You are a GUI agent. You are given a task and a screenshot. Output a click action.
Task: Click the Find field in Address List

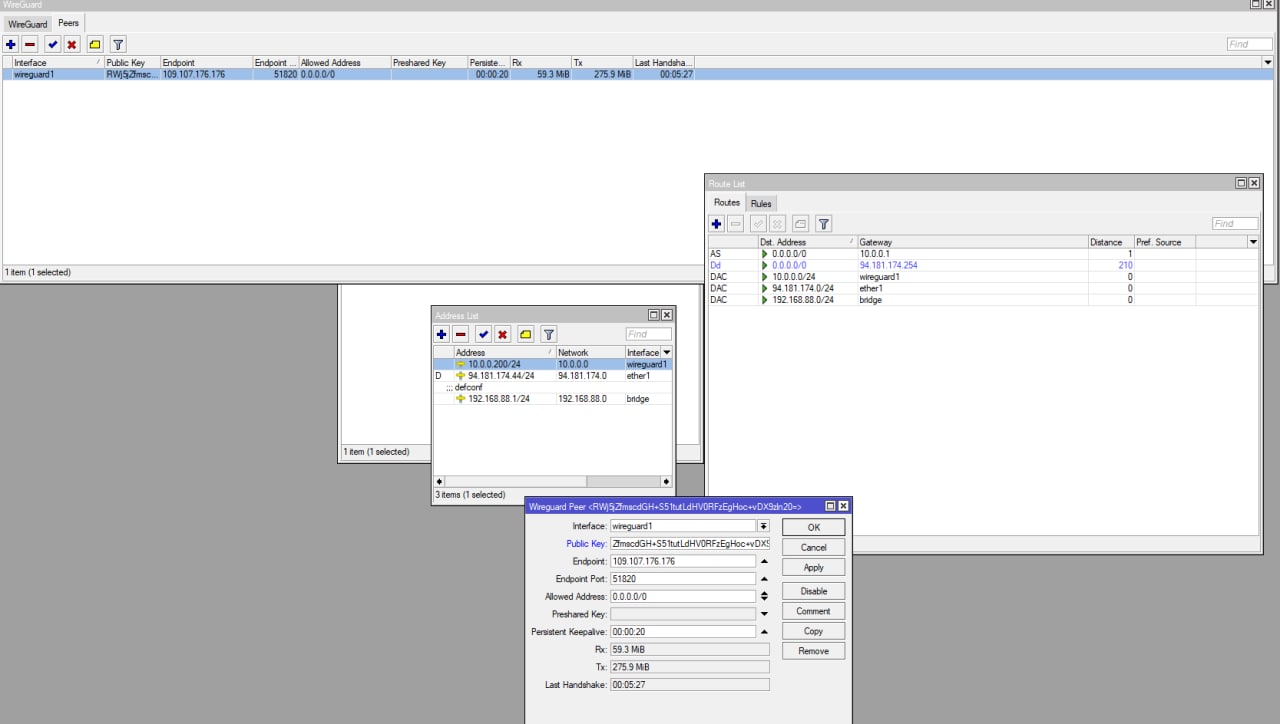click(648, 334)
